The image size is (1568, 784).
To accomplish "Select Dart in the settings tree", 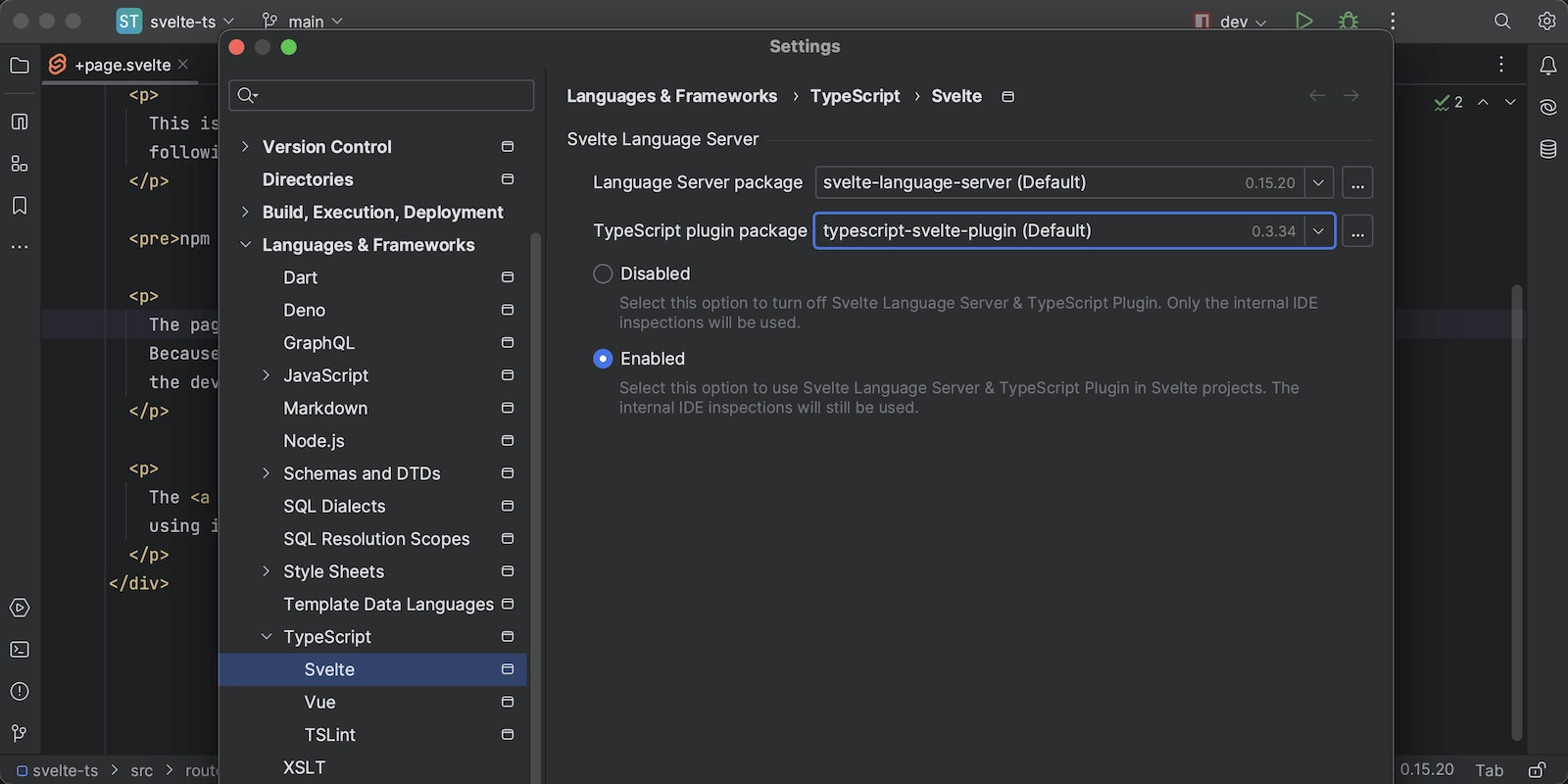I will [x=372, y=277].
